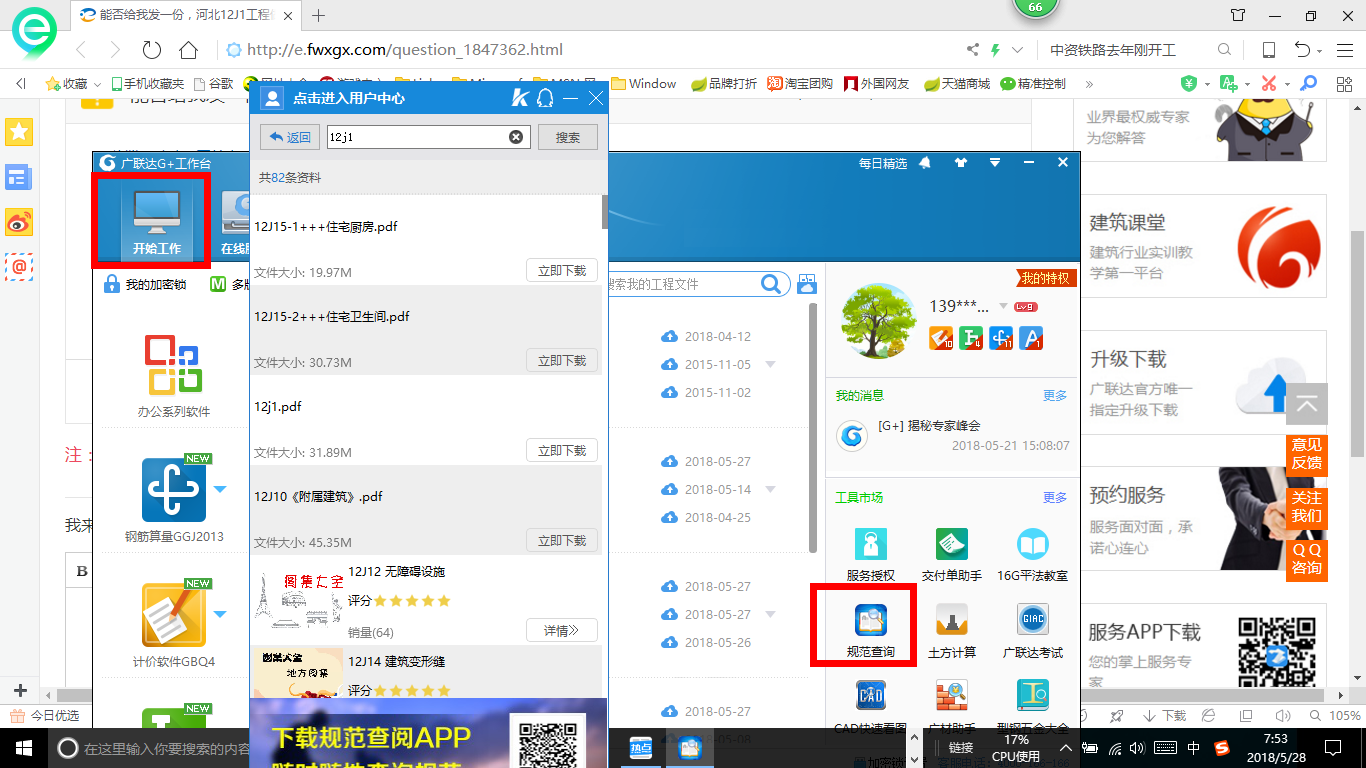Click the 搜索 button next to 12j1
1366x768 pixels.
568,137
